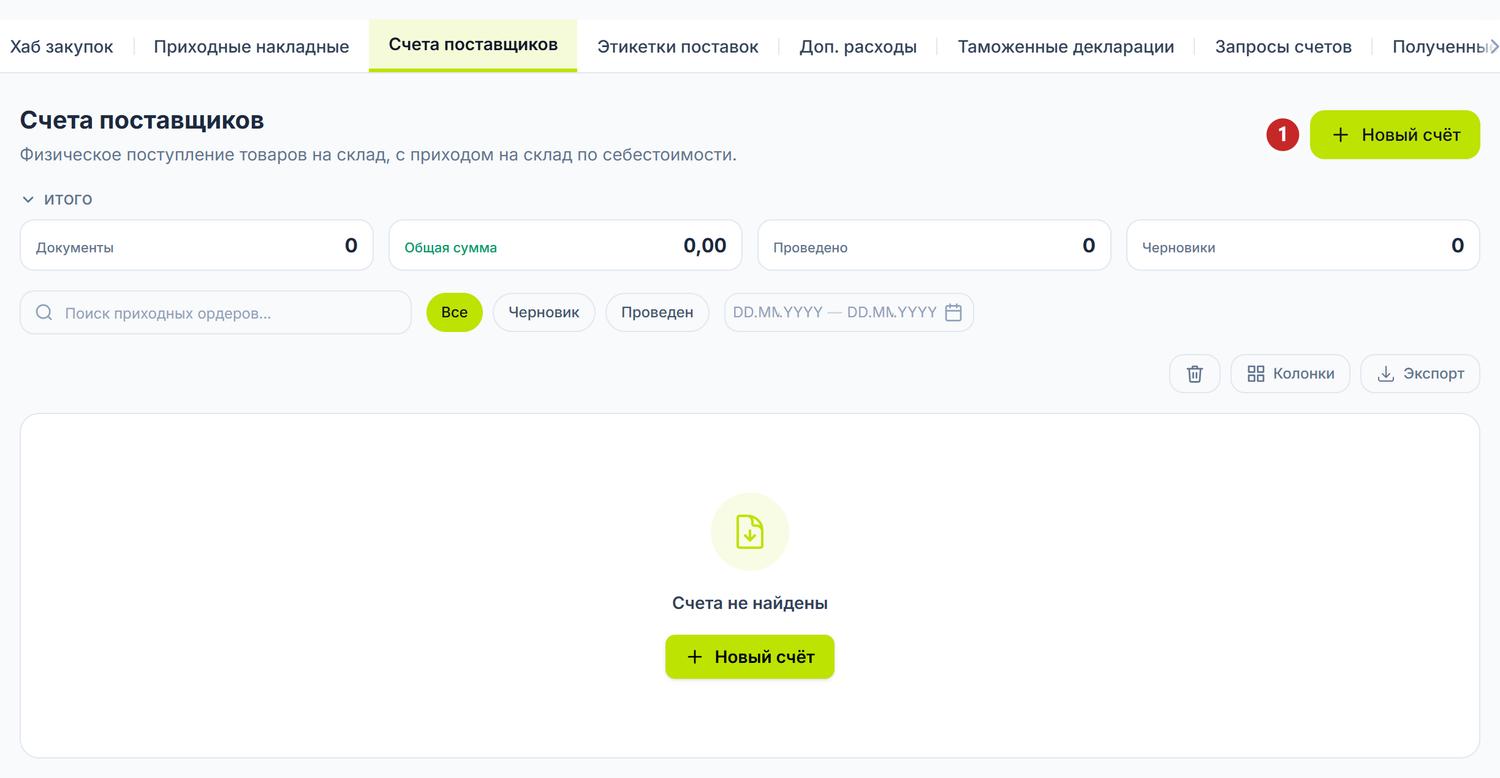
Task: Click the date range input field
Action: coord(849,312)
